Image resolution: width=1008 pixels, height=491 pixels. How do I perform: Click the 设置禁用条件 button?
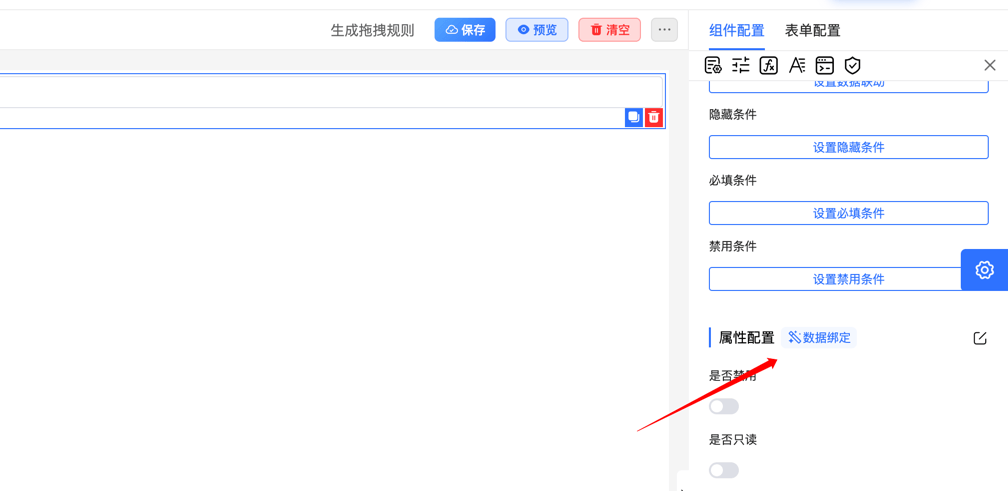click(849, 279)
